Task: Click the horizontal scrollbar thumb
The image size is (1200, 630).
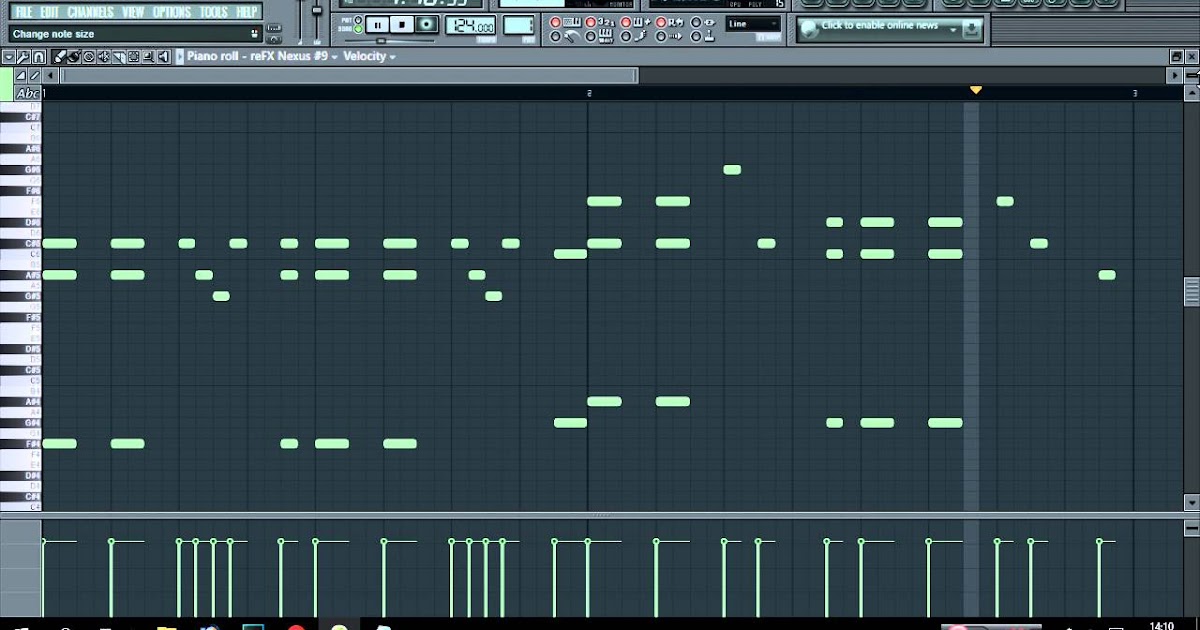Action: (x=349, y=75)
